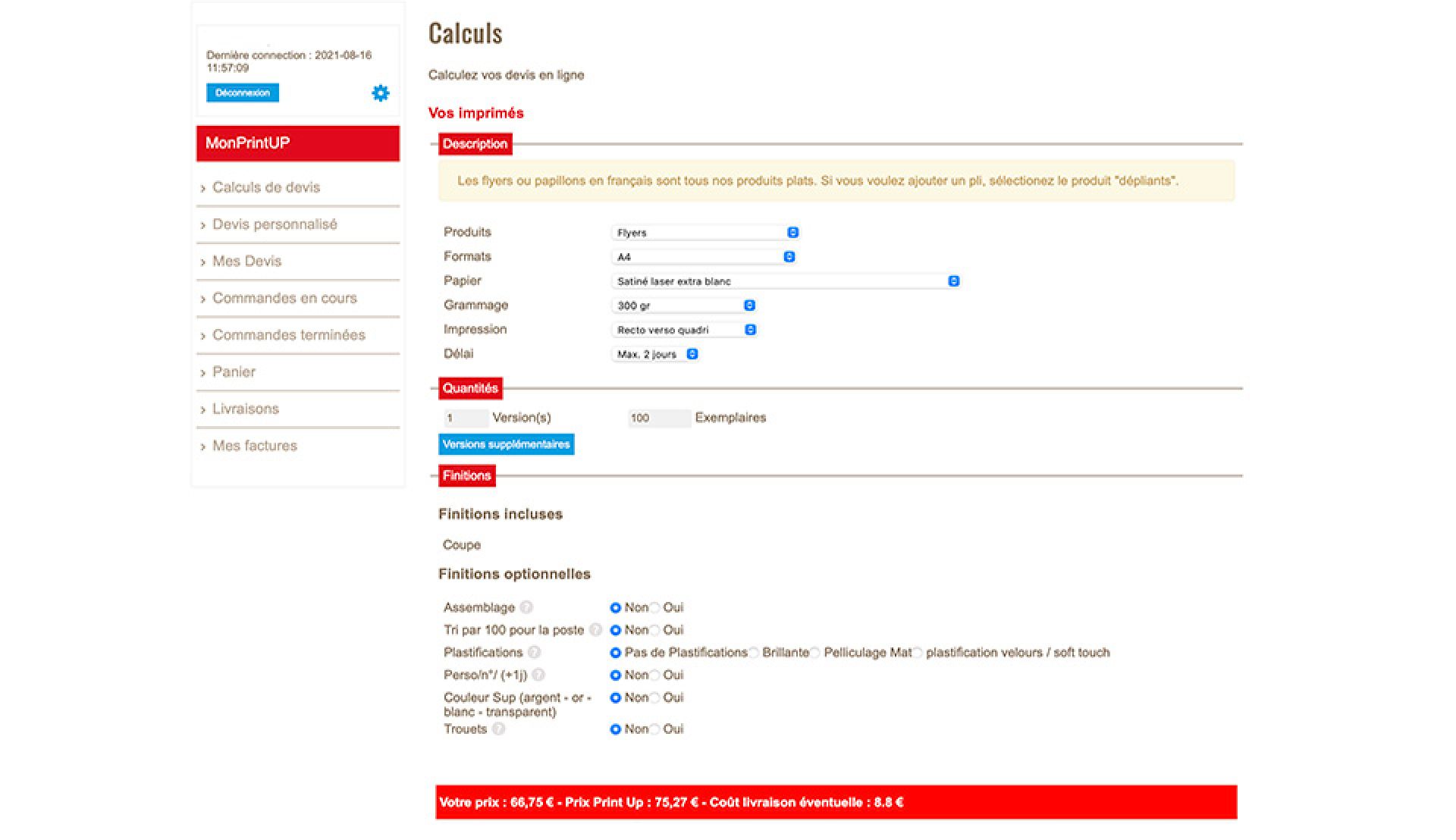Click Versions supplémentaires button
The height and width of the screenshot is (840, 1456).
(x=506, y=444)
